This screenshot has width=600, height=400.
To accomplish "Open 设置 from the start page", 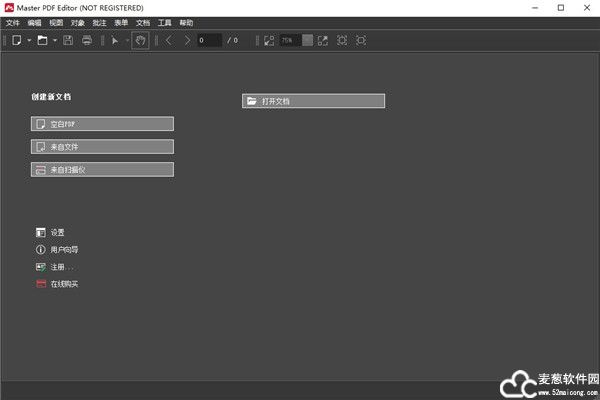I will click(57, 232).
